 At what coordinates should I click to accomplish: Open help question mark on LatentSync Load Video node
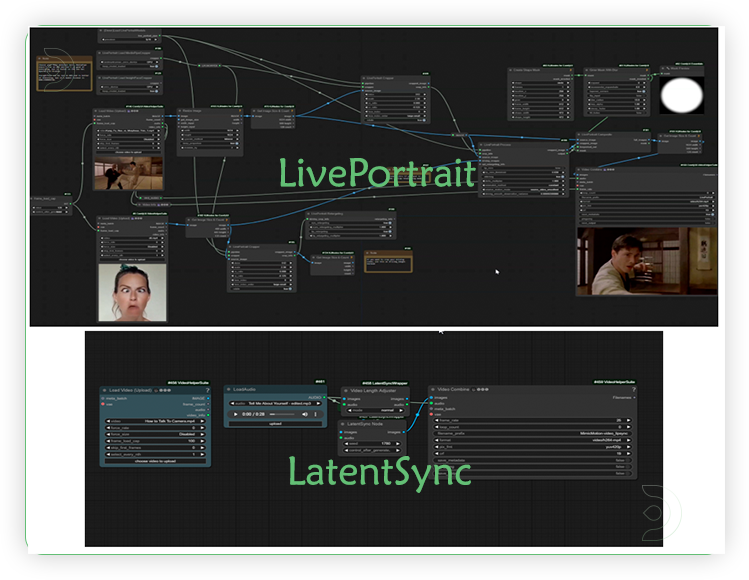click(207, 390)
